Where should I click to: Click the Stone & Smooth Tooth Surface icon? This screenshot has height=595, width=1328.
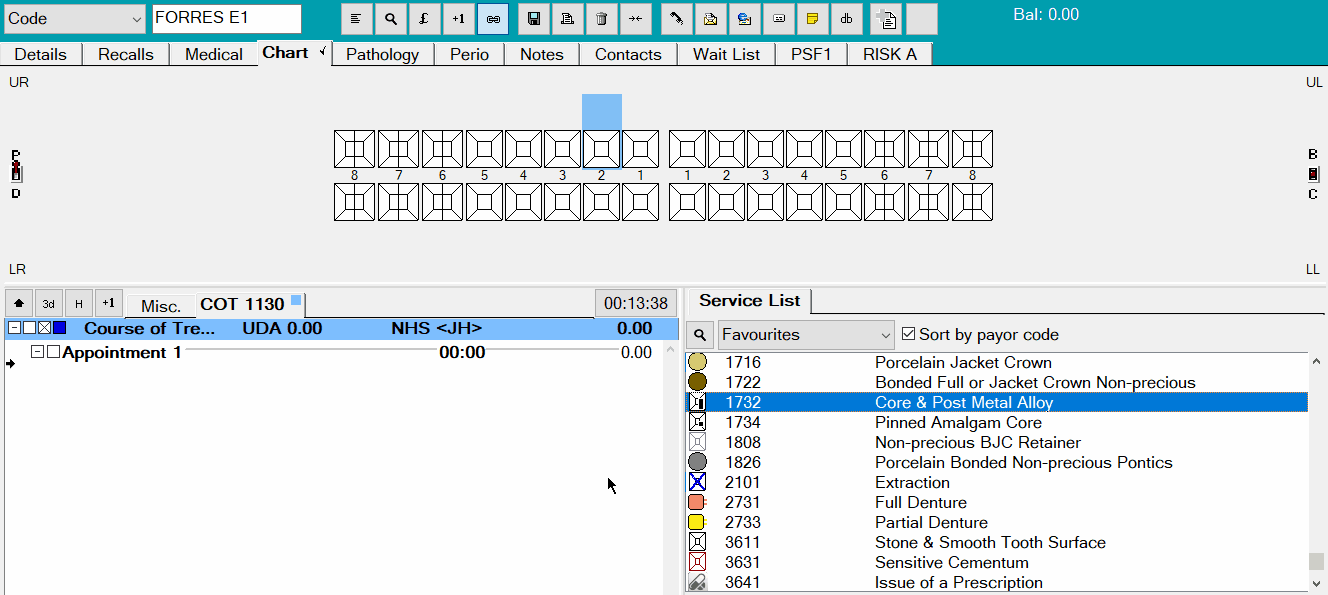pos(697,542)
